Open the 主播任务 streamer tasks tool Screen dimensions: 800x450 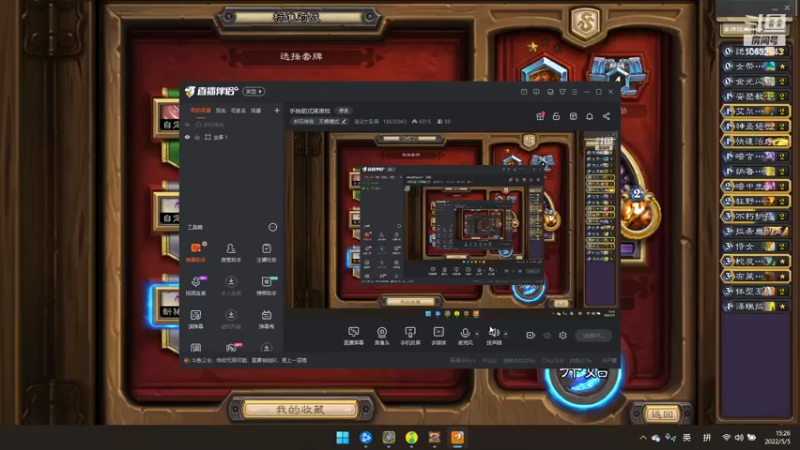pos(266,253)
